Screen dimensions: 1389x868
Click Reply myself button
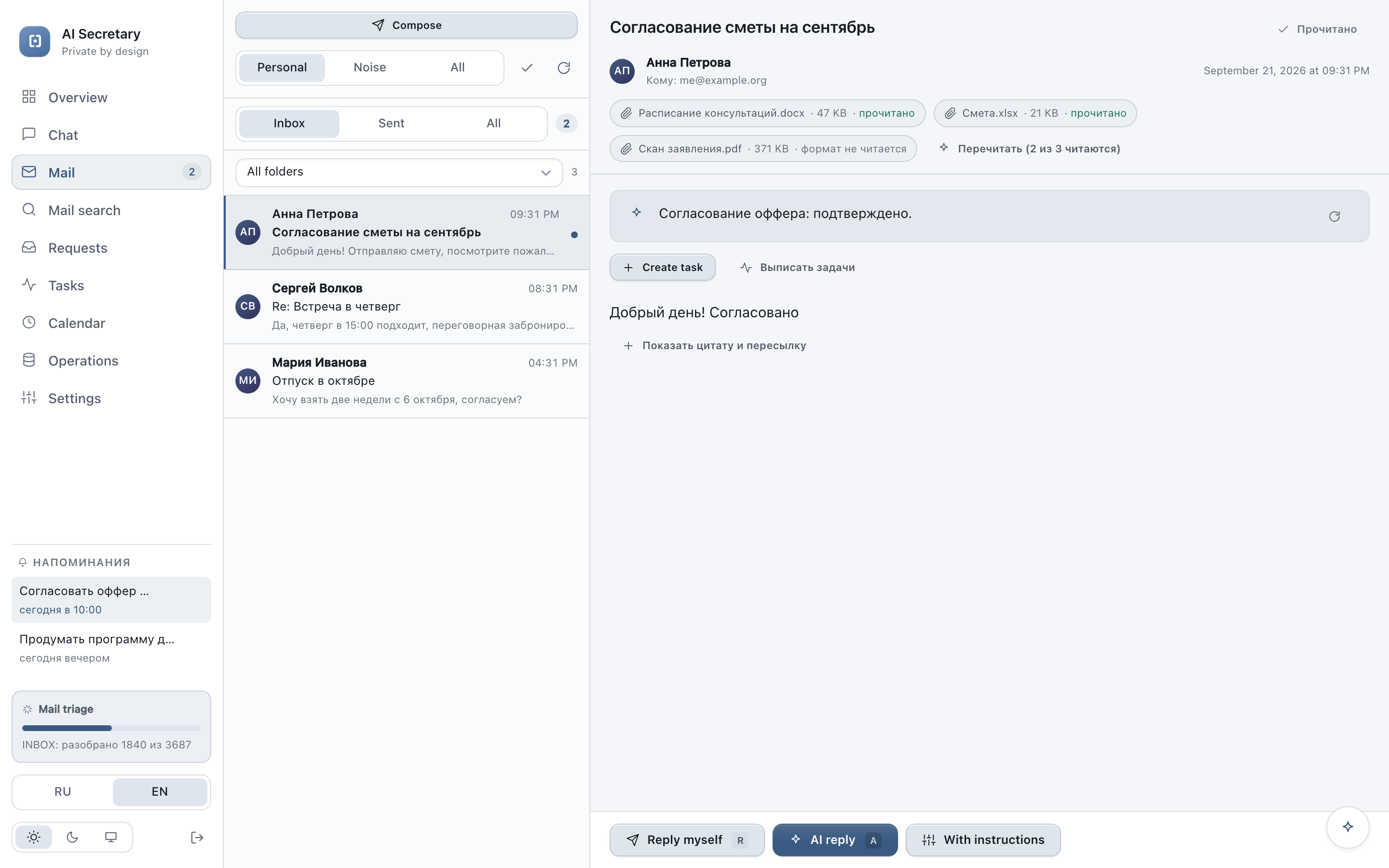pos(686,840)
